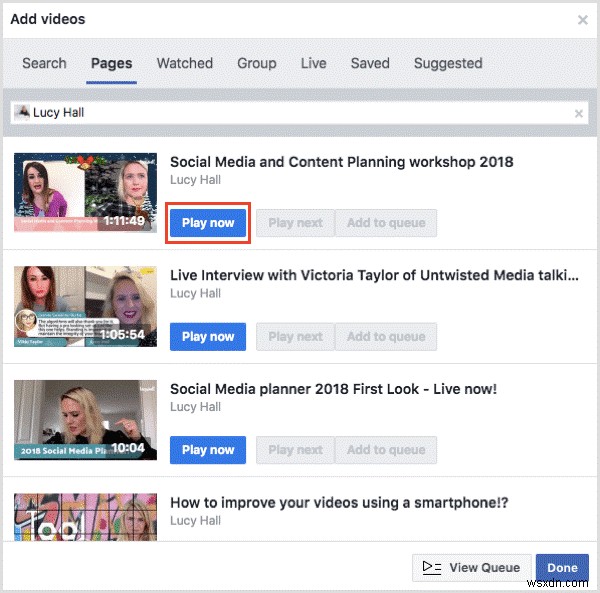Click the Lucy Hall page avatar icon
Viewport: 600px width, 593px height.
22,112
